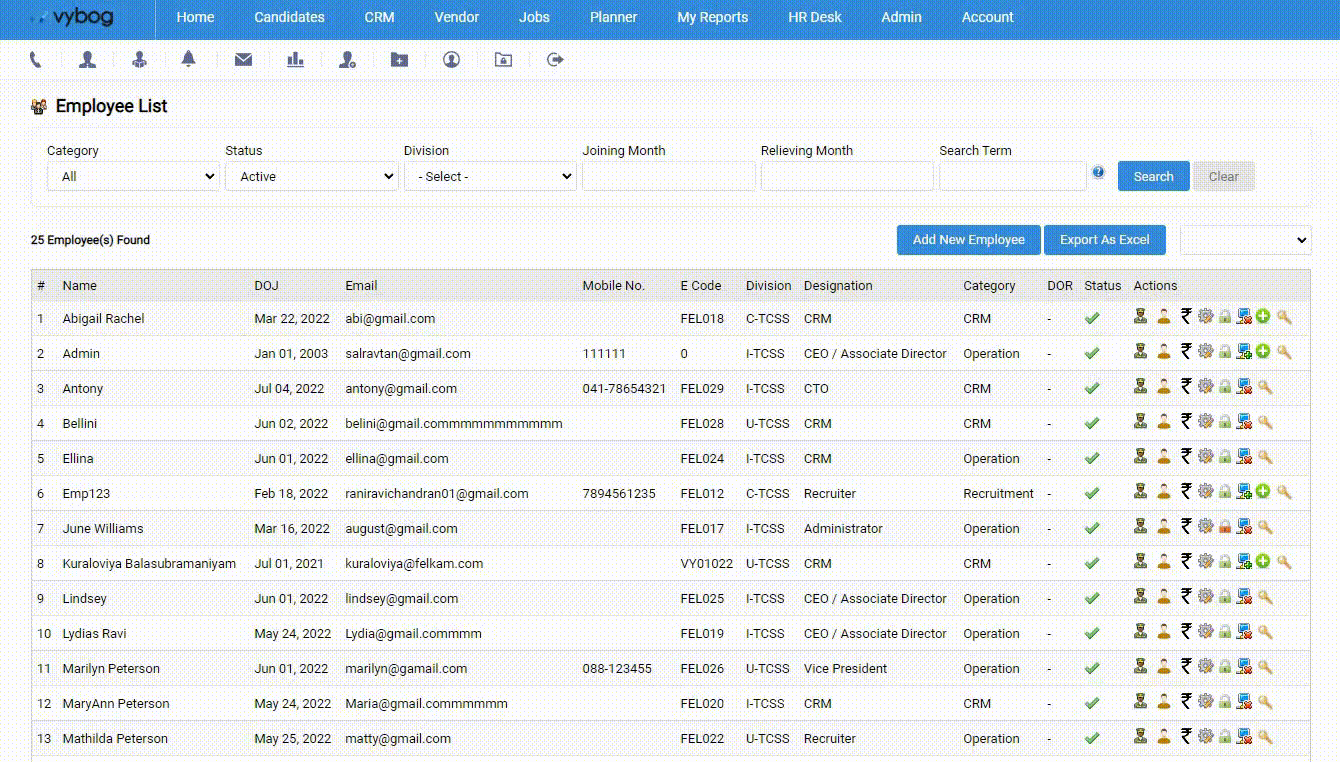The height and width of the screenshot is (762, 1340).
Task: Open the Category dropdown filter
Action: tap(133, 176)
